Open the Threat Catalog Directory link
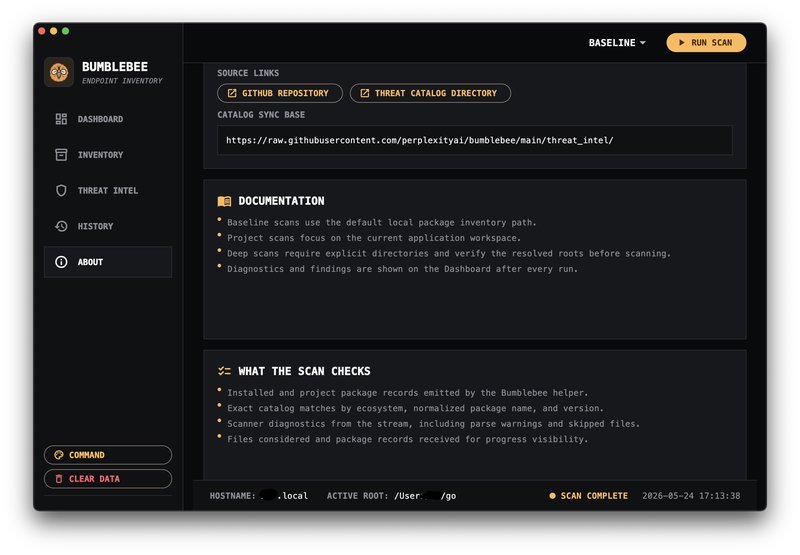This screenshot has width=800, height=555. point(430,93)
